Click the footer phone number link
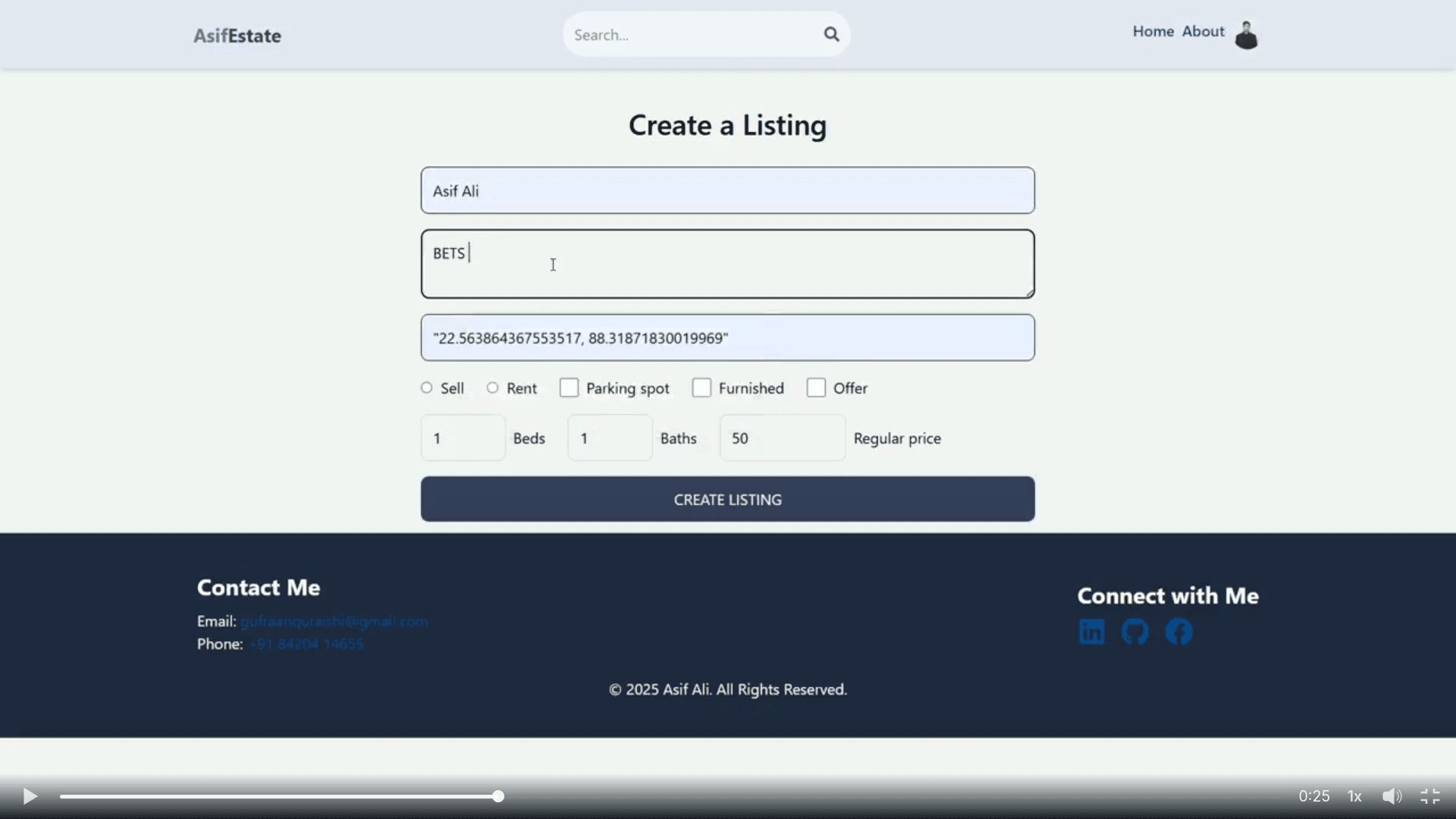This screenshot has height=819, width=1456. pyautogui.click(x=306, y=644)
